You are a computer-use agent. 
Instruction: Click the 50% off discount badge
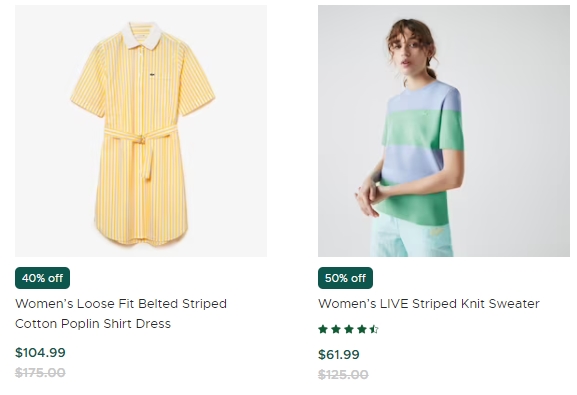(x=345, y=278)
